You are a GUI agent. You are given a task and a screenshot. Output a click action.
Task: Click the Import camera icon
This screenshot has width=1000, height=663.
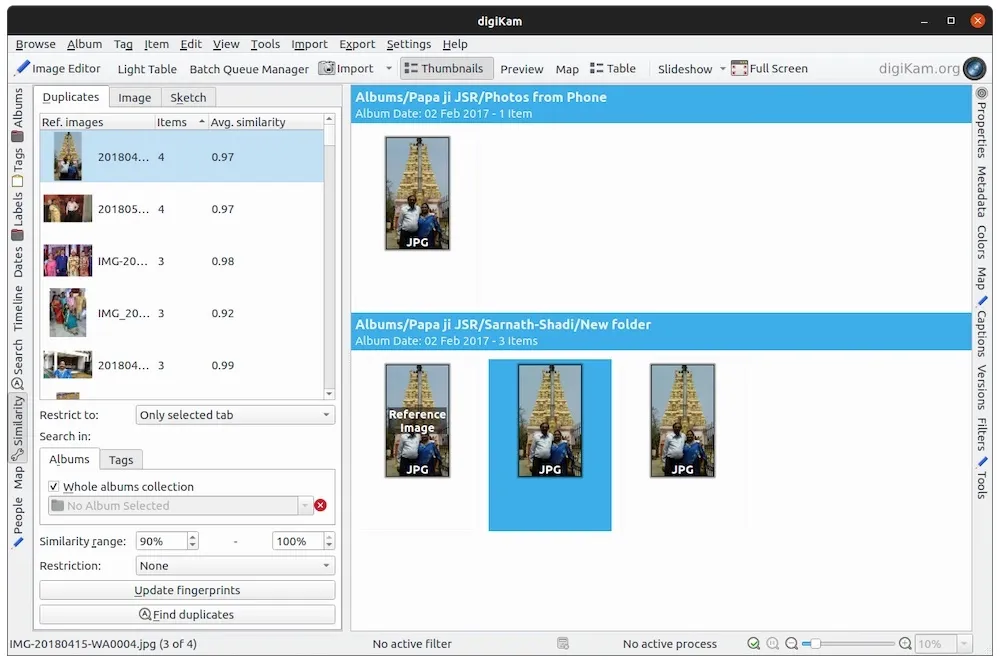[327, 69]
